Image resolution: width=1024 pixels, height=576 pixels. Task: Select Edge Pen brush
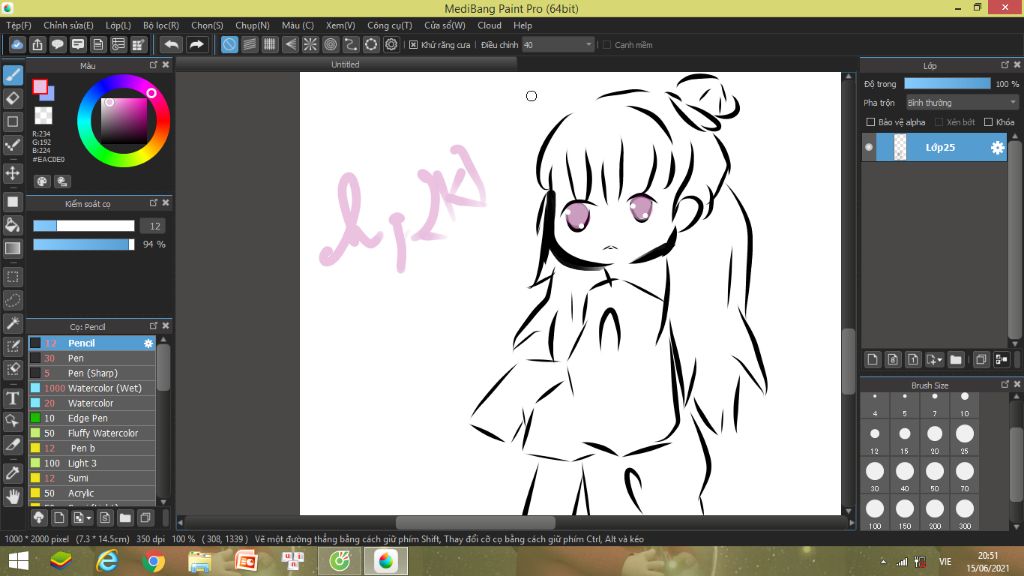click(92, 418)
